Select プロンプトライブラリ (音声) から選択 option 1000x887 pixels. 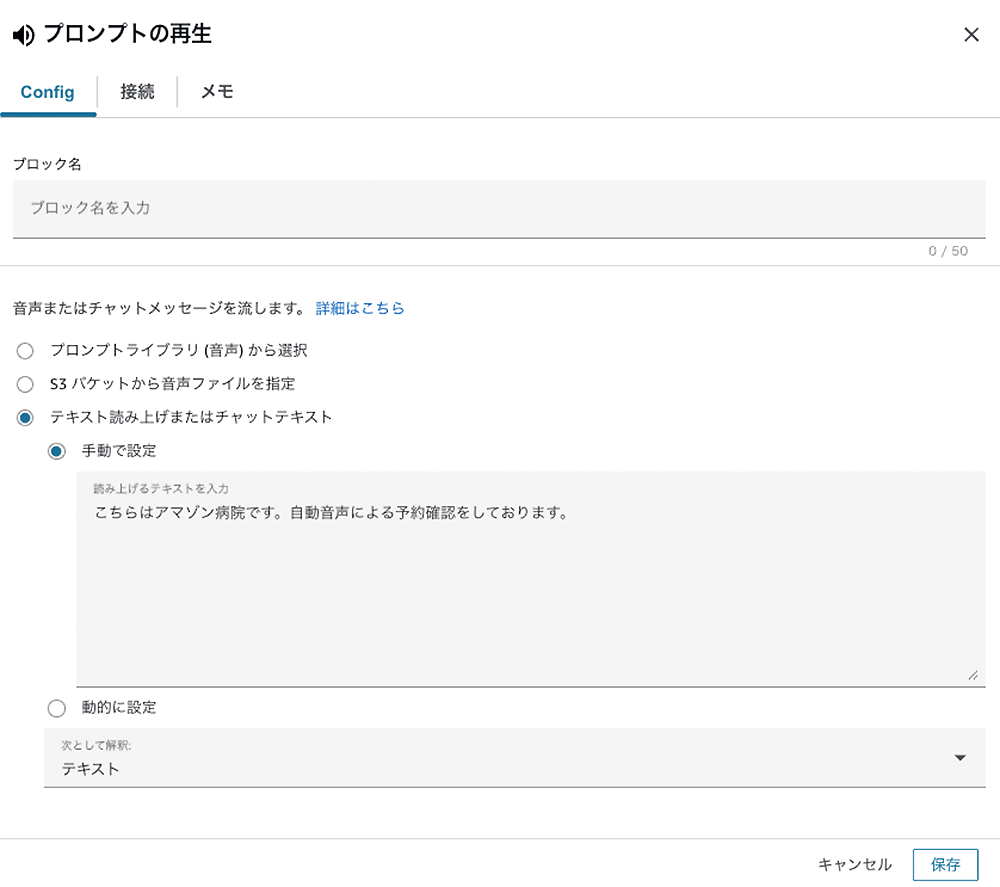pos(25,351)
